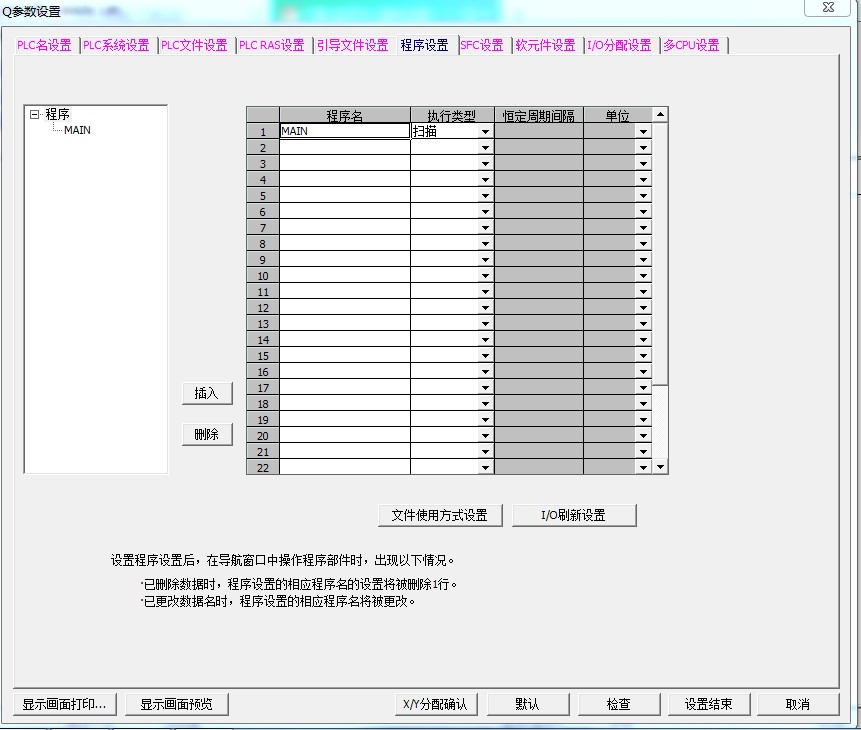Click the 检查 button
861x730 pixels.
[618, 704]
